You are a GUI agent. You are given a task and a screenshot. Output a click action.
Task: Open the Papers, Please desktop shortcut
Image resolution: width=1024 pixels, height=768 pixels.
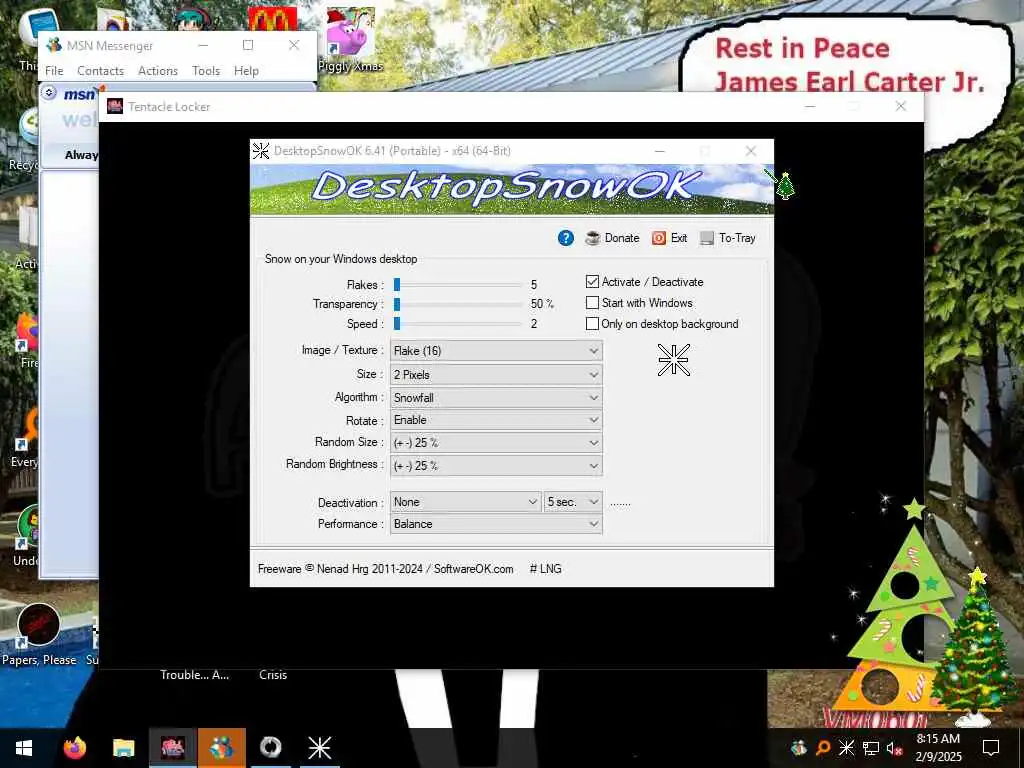point(39,635)
